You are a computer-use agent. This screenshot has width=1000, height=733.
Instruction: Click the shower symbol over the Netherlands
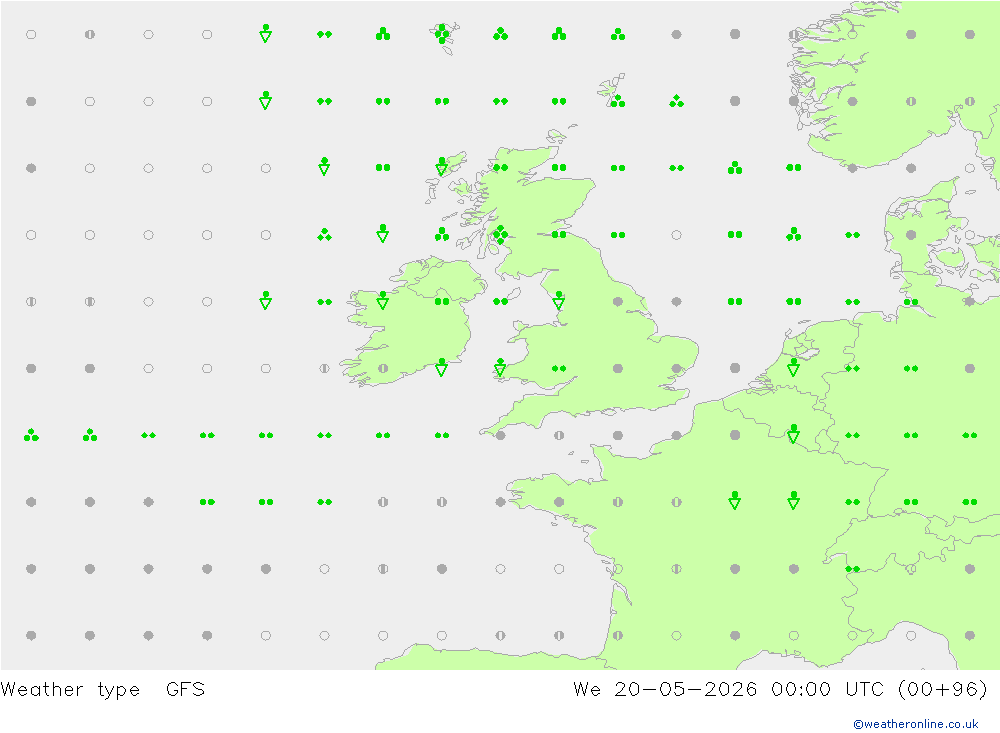(x=793, y=367)
